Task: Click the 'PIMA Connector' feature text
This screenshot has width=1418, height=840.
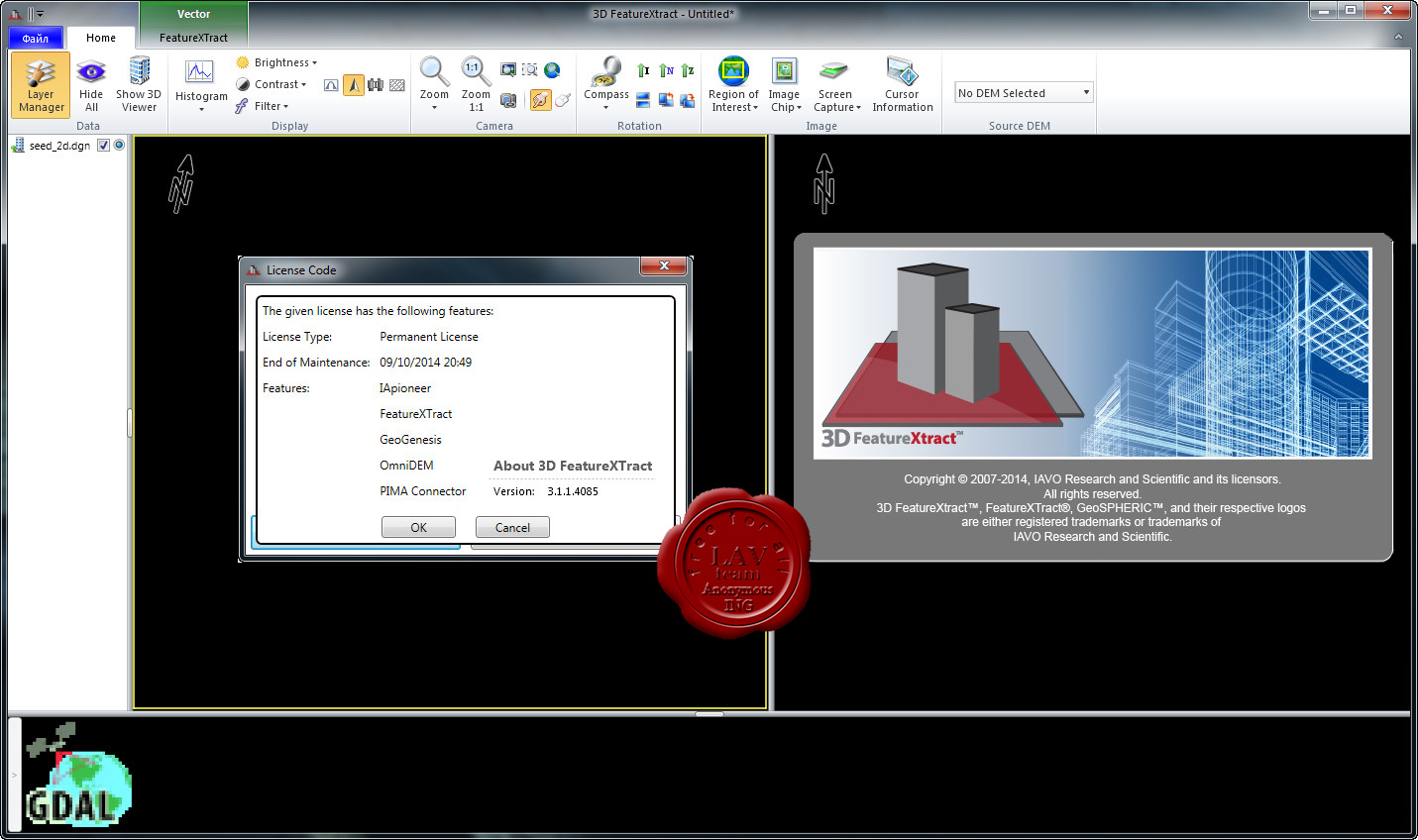Action: click(x=423, y=491)
